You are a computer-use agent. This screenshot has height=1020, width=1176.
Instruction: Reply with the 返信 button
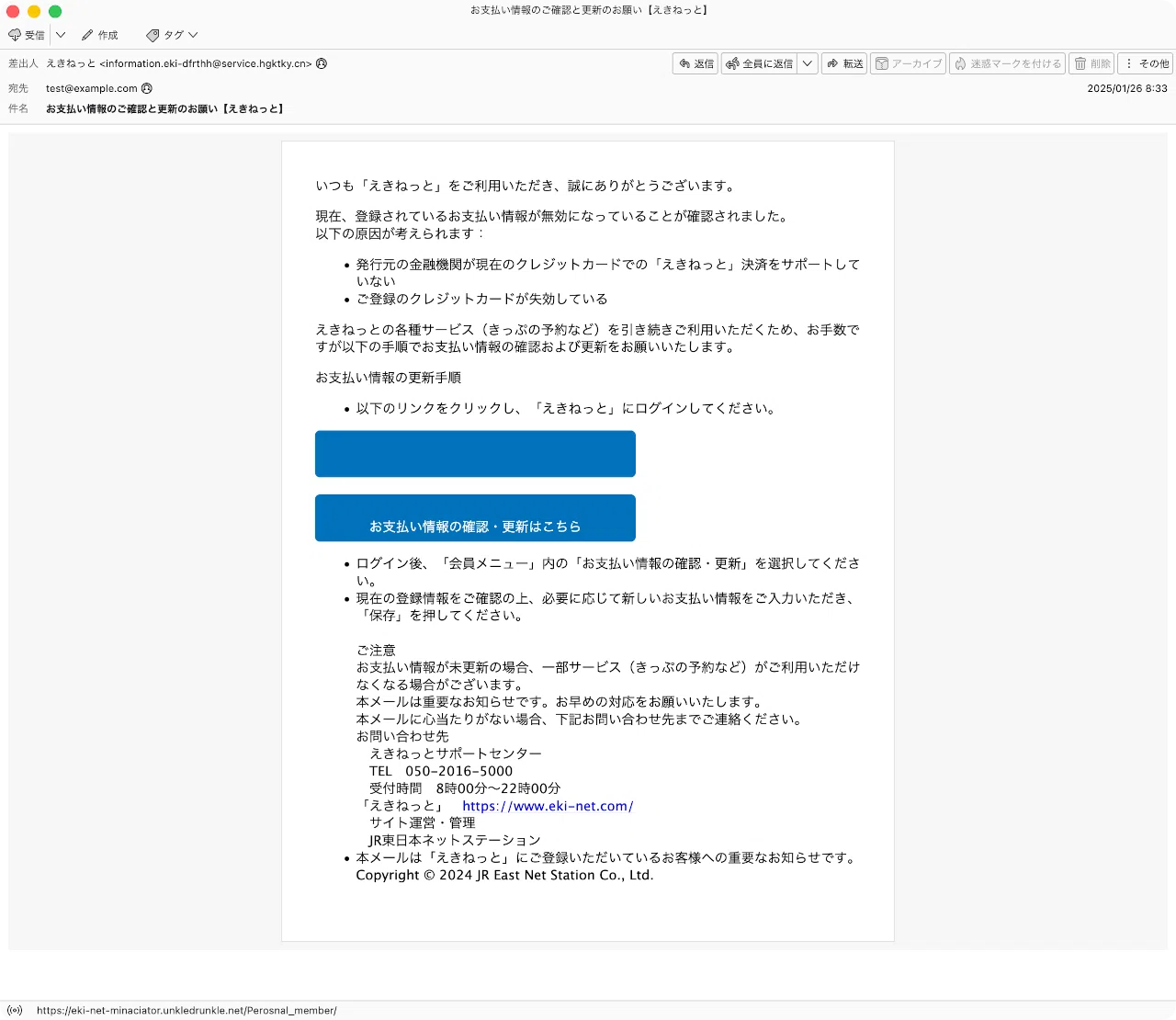point(695,63)
